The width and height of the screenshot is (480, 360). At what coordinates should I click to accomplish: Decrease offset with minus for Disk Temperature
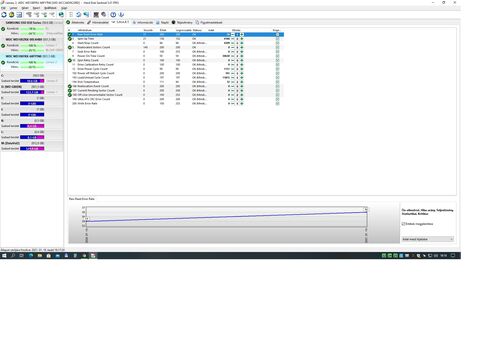click(233, 82)
